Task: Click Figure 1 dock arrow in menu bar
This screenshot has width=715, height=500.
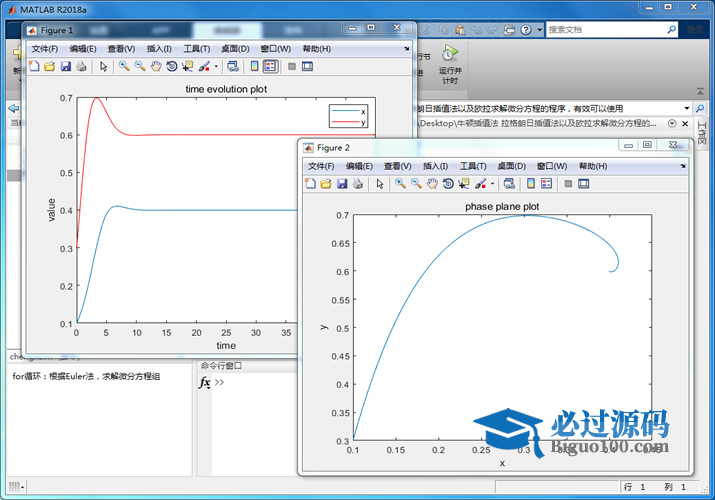Action: pyautogui.click(x=407, y=48)
